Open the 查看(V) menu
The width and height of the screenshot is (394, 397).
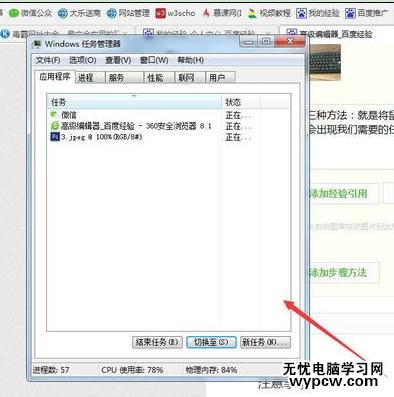coord(118,60)
